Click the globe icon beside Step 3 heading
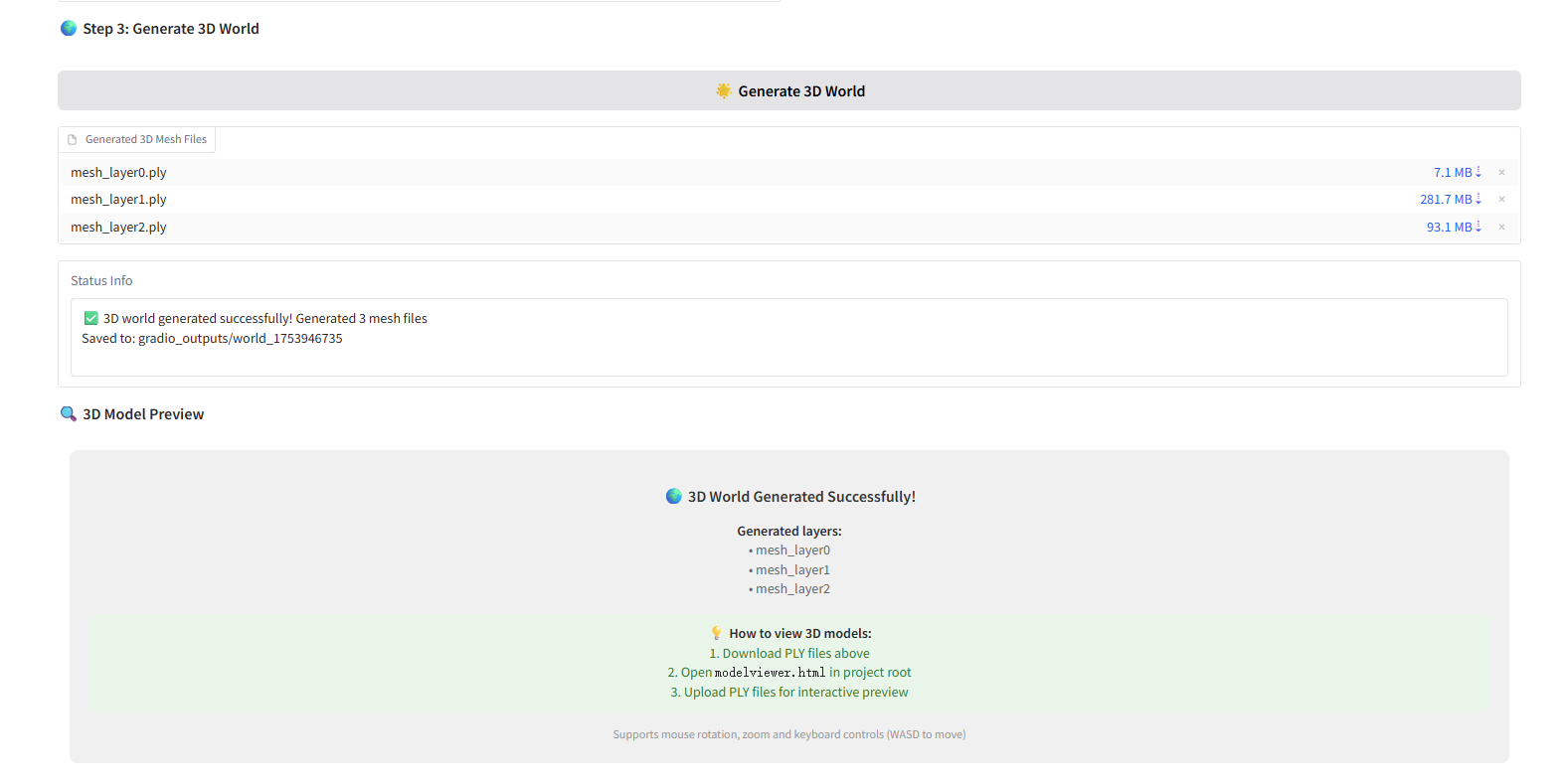 click(x=69, y=29)
